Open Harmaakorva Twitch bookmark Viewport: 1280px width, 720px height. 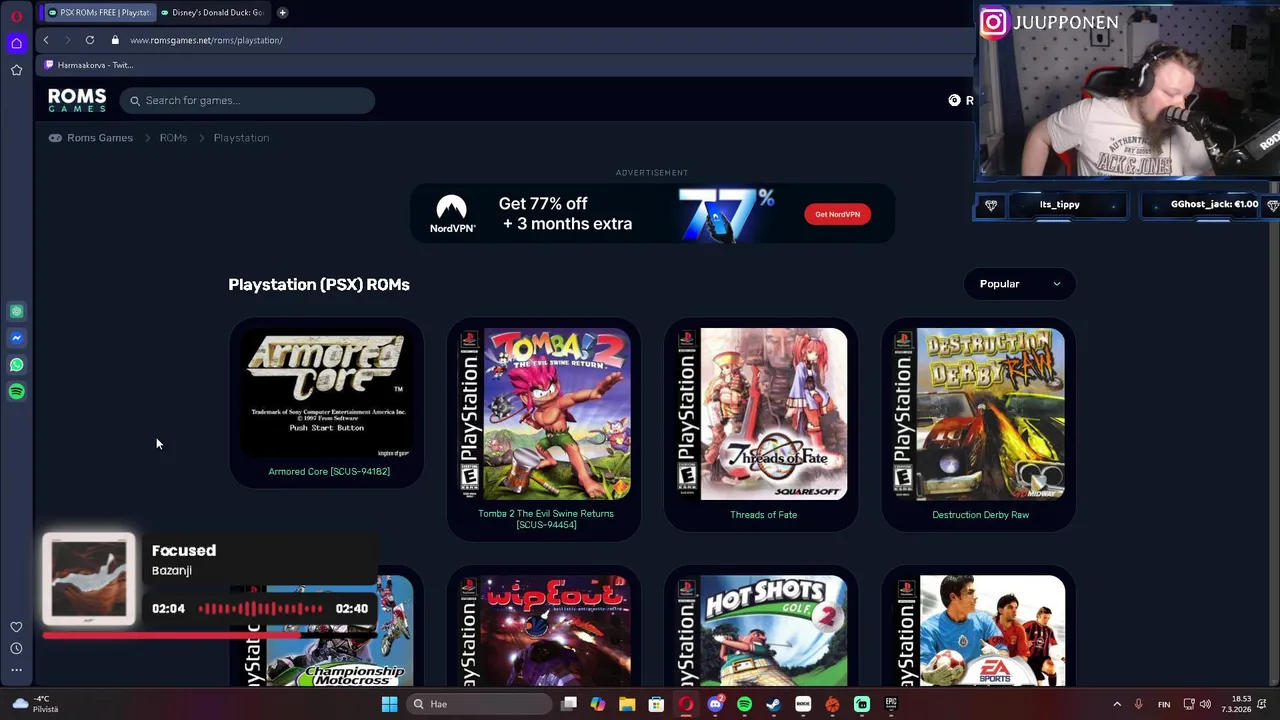(x=89, y=65)
